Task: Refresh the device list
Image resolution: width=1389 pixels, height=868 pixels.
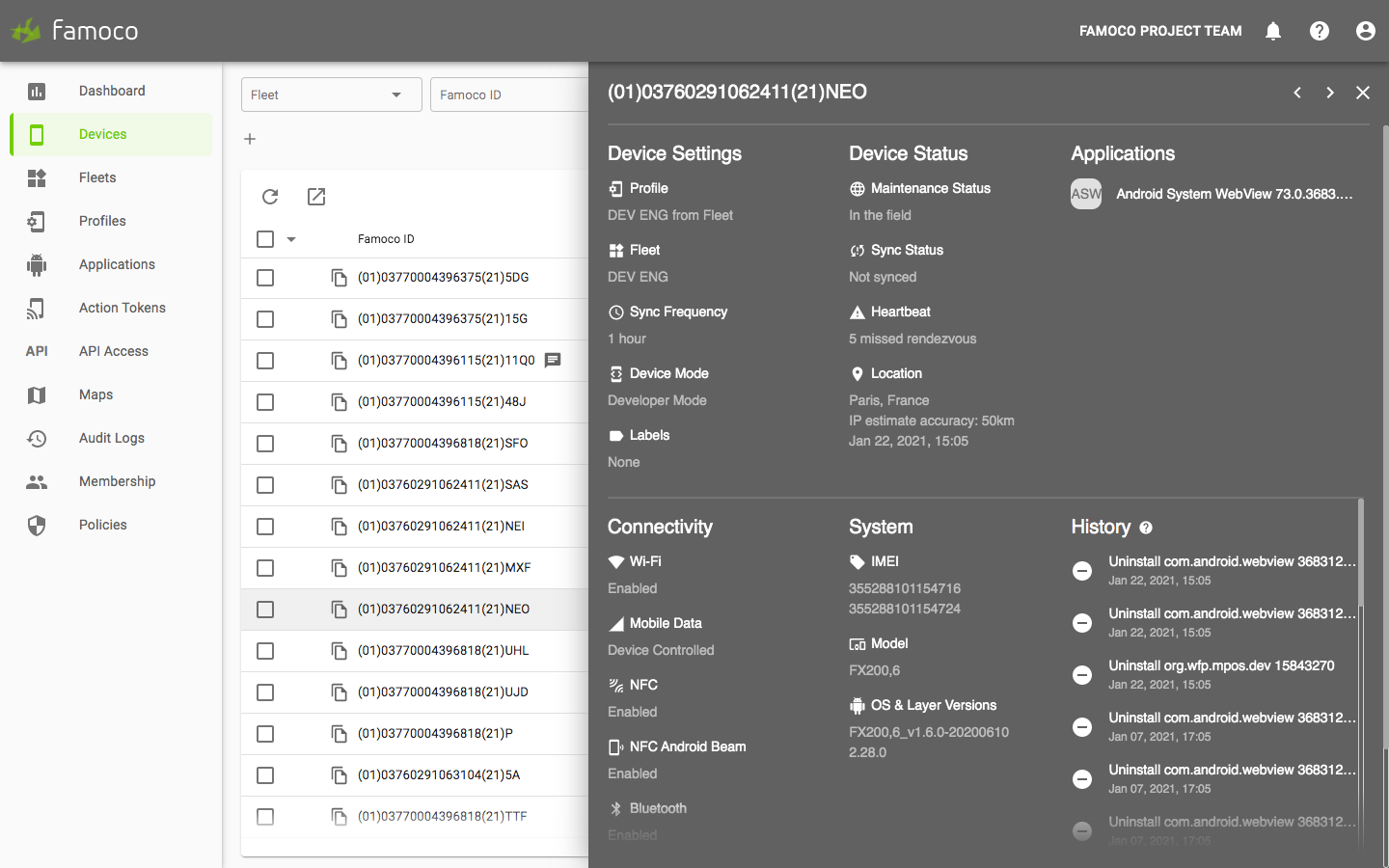Action: click(270, 197)
